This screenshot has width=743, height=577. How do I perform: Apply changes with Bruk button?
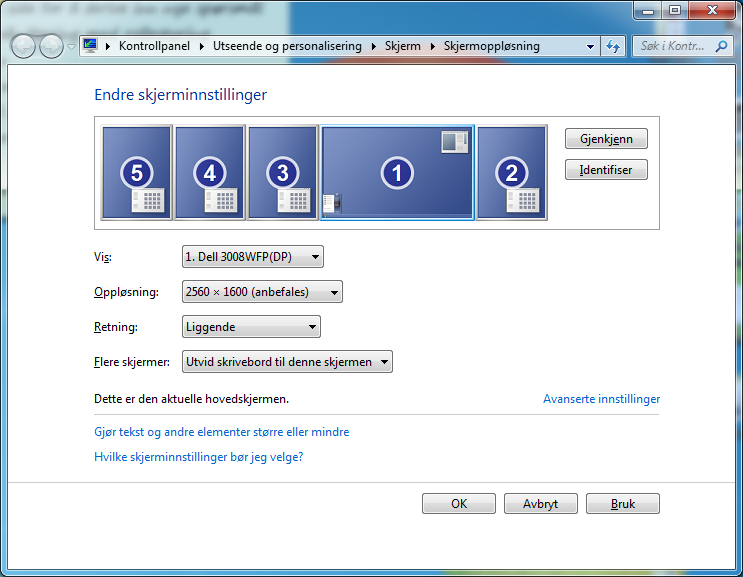click(x=623, y=504)
